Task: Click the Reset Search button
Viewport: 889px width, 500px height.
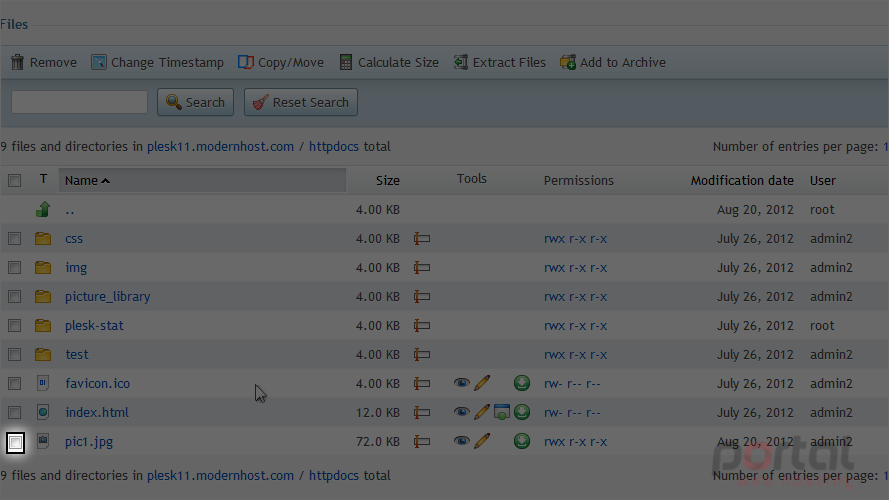Action: pyautogui.click(x=301, y=102)
